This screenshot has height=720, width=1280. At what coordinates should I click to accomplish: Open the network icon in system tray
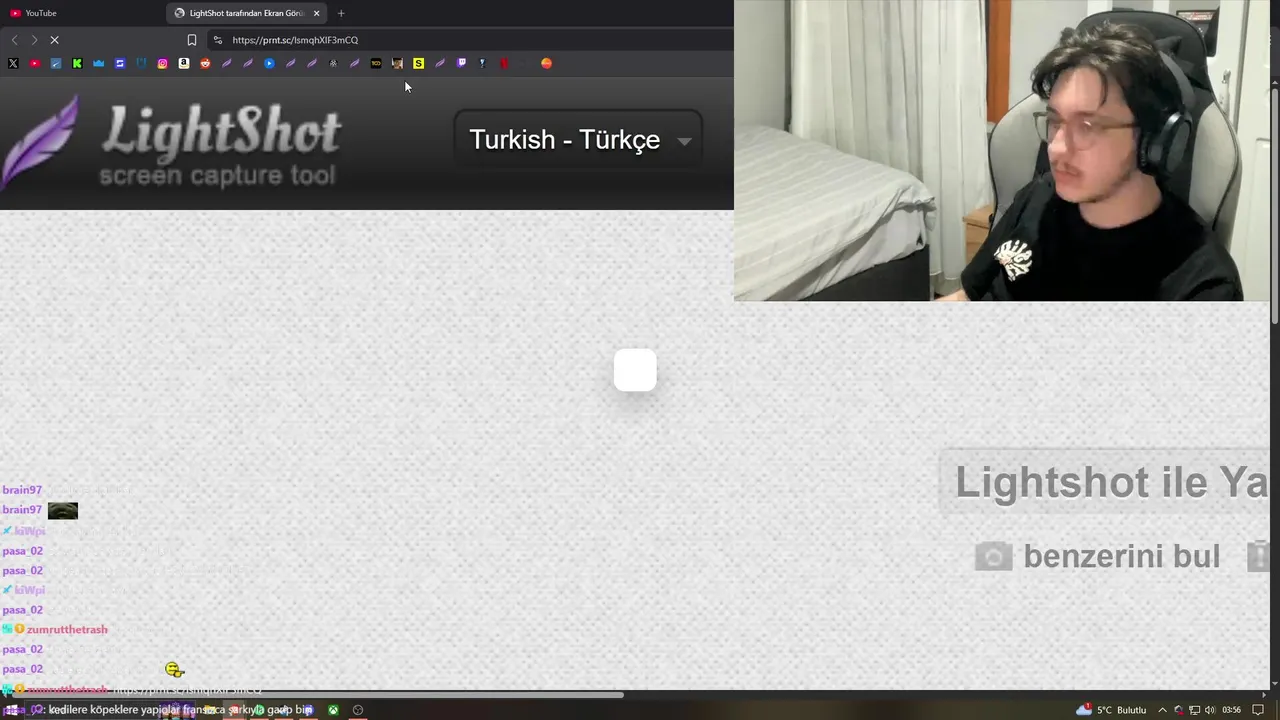click(1194, 710)
